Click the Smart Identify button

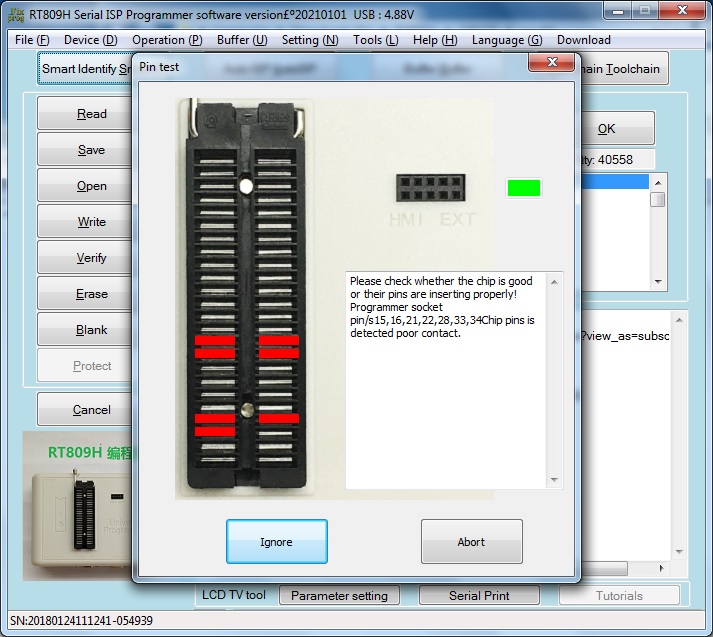coord(85,69)
